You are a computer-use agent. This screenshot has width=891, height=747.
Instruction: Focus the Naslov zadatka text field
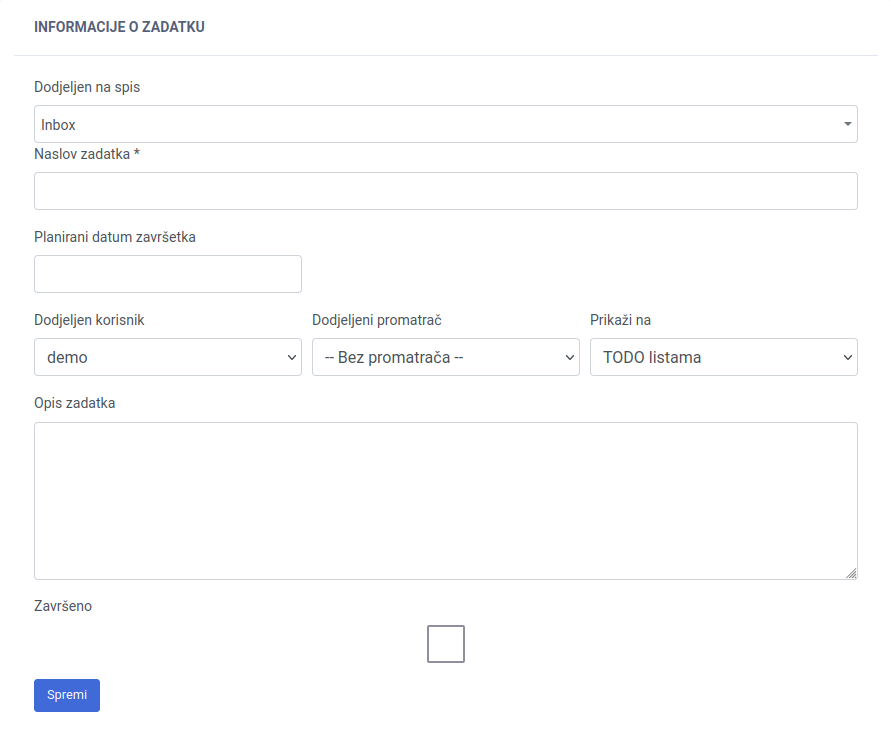[446, 191]
